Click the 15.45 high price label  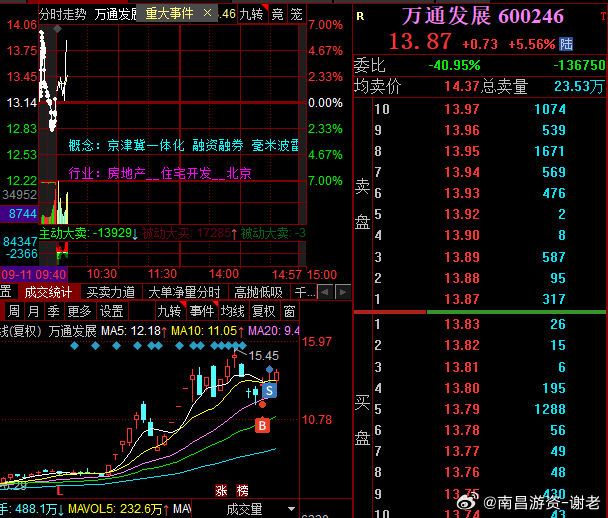click(264, 356)
